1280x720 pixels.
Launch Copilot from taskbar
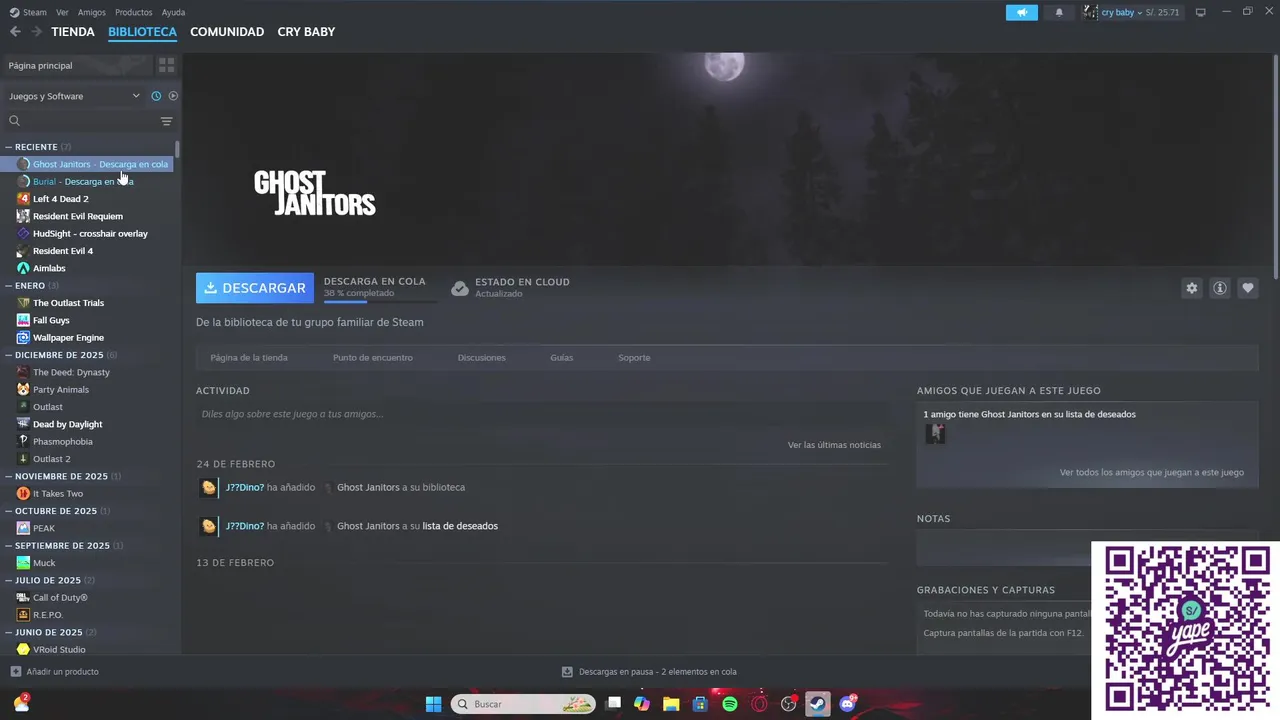point(642,704)
